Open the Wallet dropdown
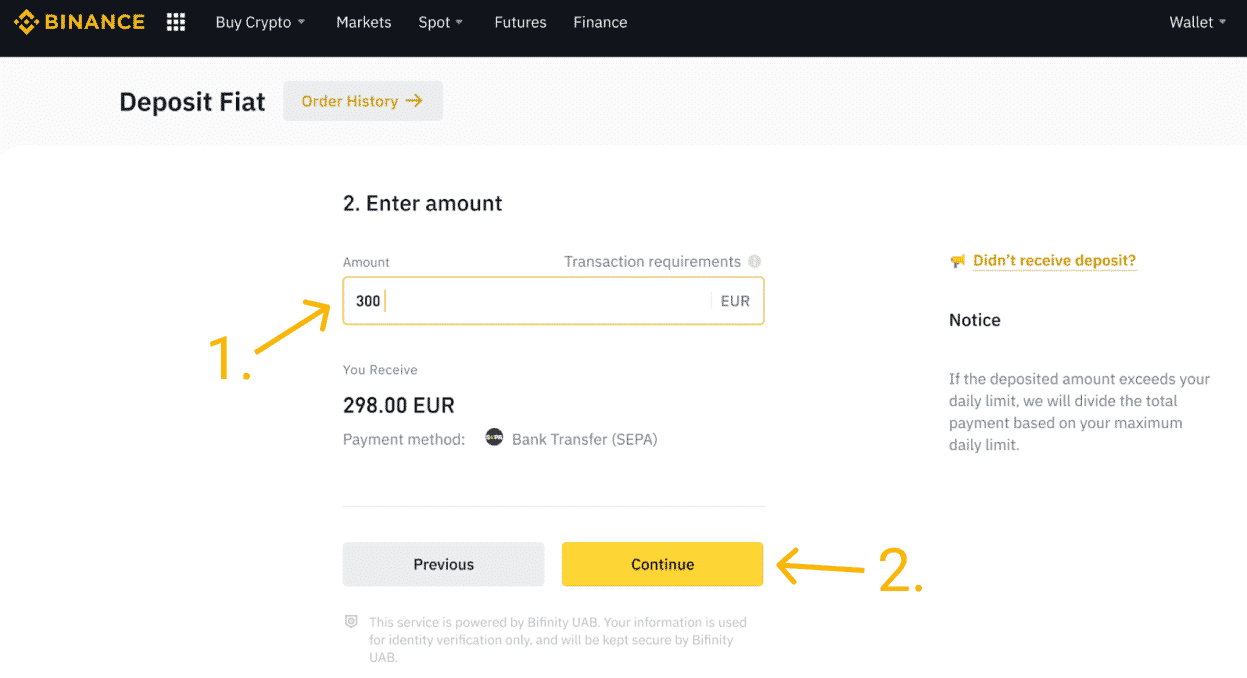1247x678 pixels. click(1197, 22)
